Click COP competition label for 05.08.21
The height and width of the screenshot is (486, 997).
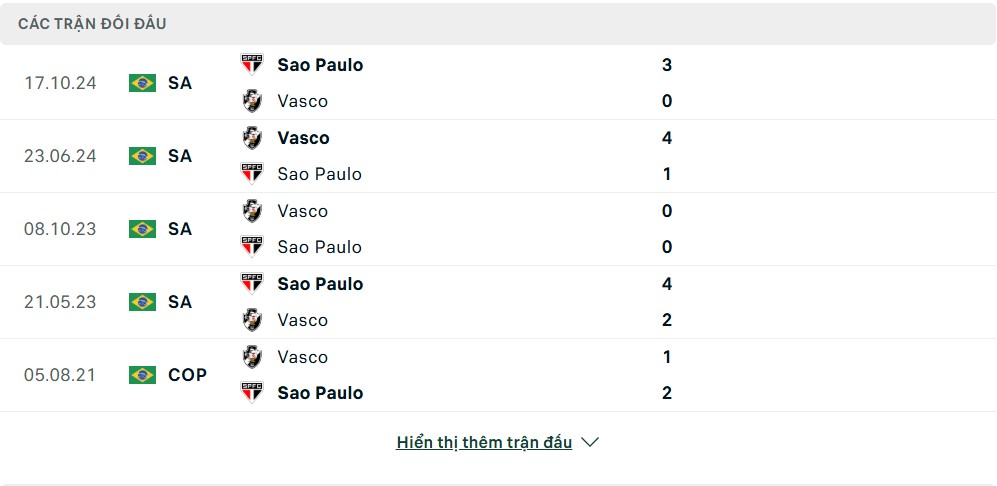tap(188, 375)
